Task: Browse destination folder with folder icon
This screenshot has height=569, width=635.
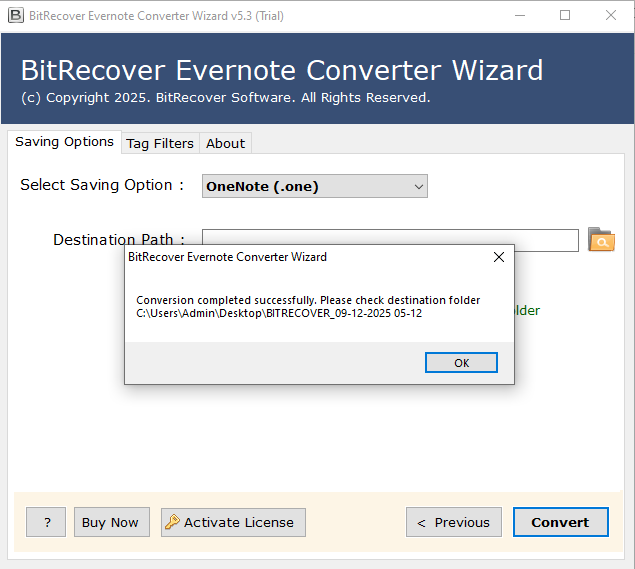Action: [601, 240]
